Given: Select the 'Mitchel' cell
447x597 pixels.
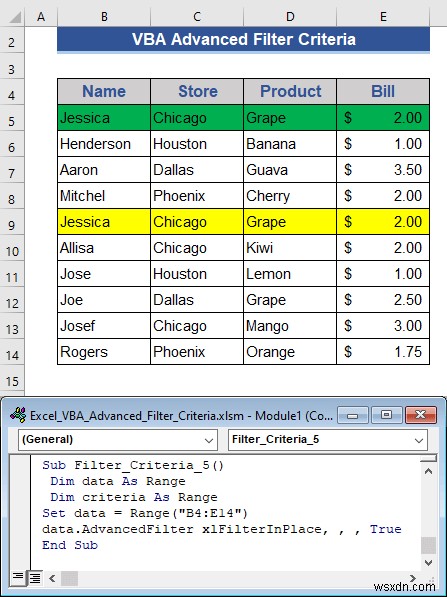Looking at the screenshot, I should [x=104, y=196].
